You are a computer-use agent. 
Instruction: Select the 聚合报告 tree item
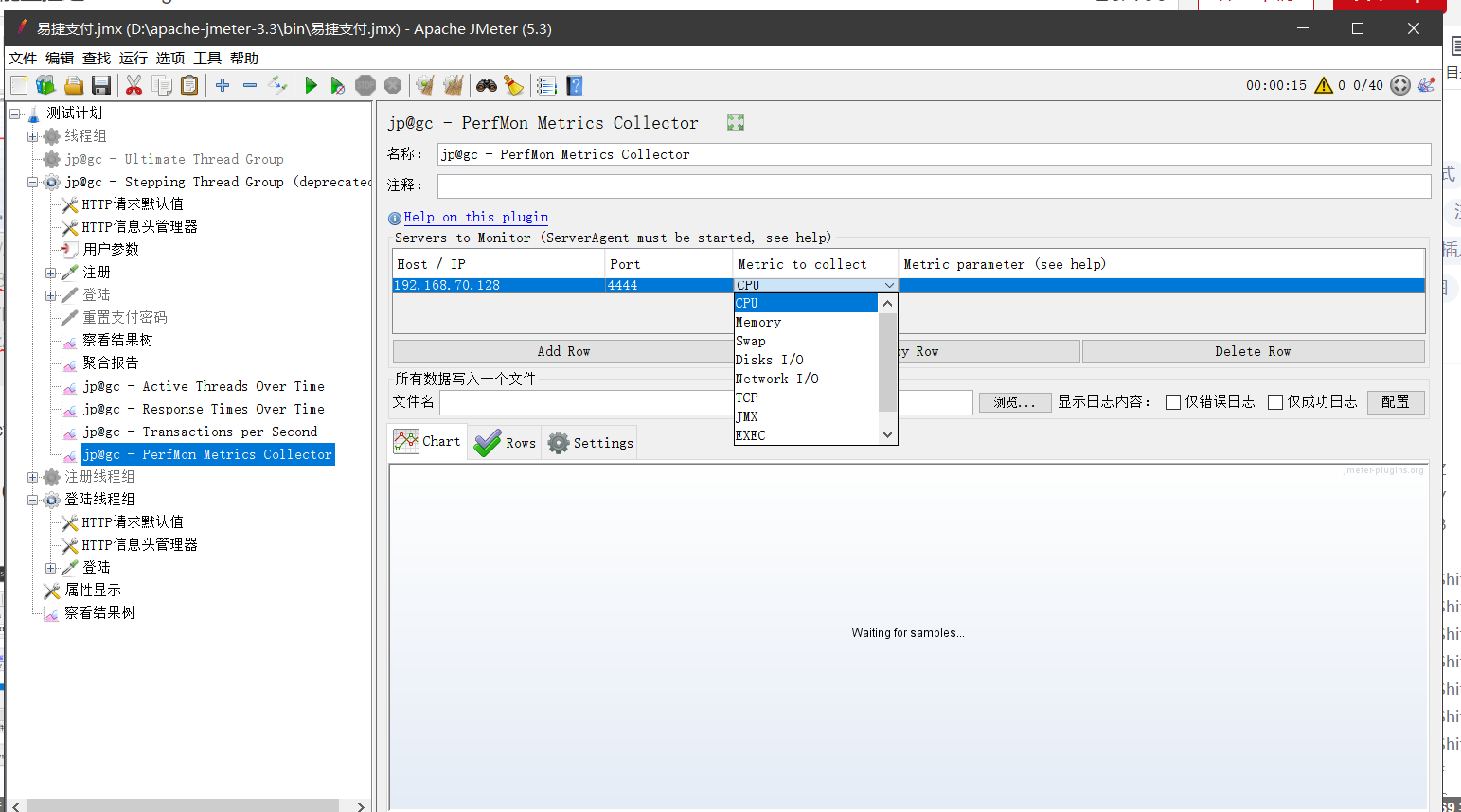110,363
